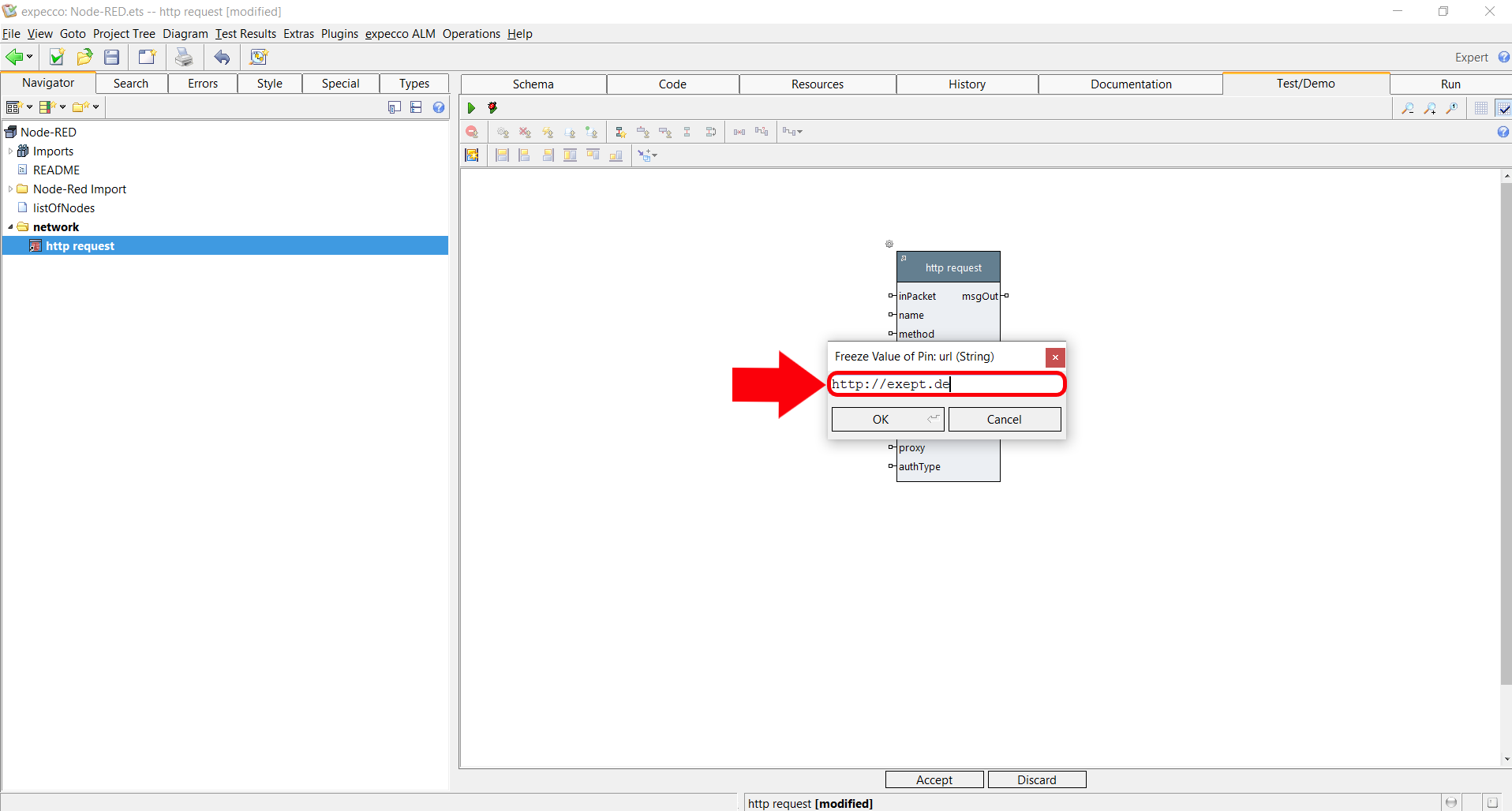
Task: Click the floppy disk save icon
Action: [112, 57]
